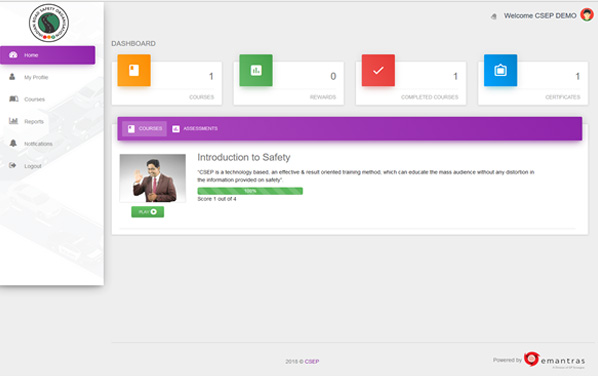Open Reports from the sidebar
This screenshot has width=598, height=376.
pyautogui.click(x=34, y=122)
